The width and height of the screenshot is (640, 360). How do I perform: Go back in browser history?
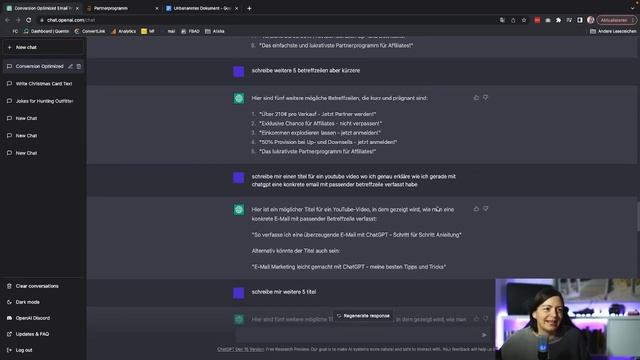[7, 20]
